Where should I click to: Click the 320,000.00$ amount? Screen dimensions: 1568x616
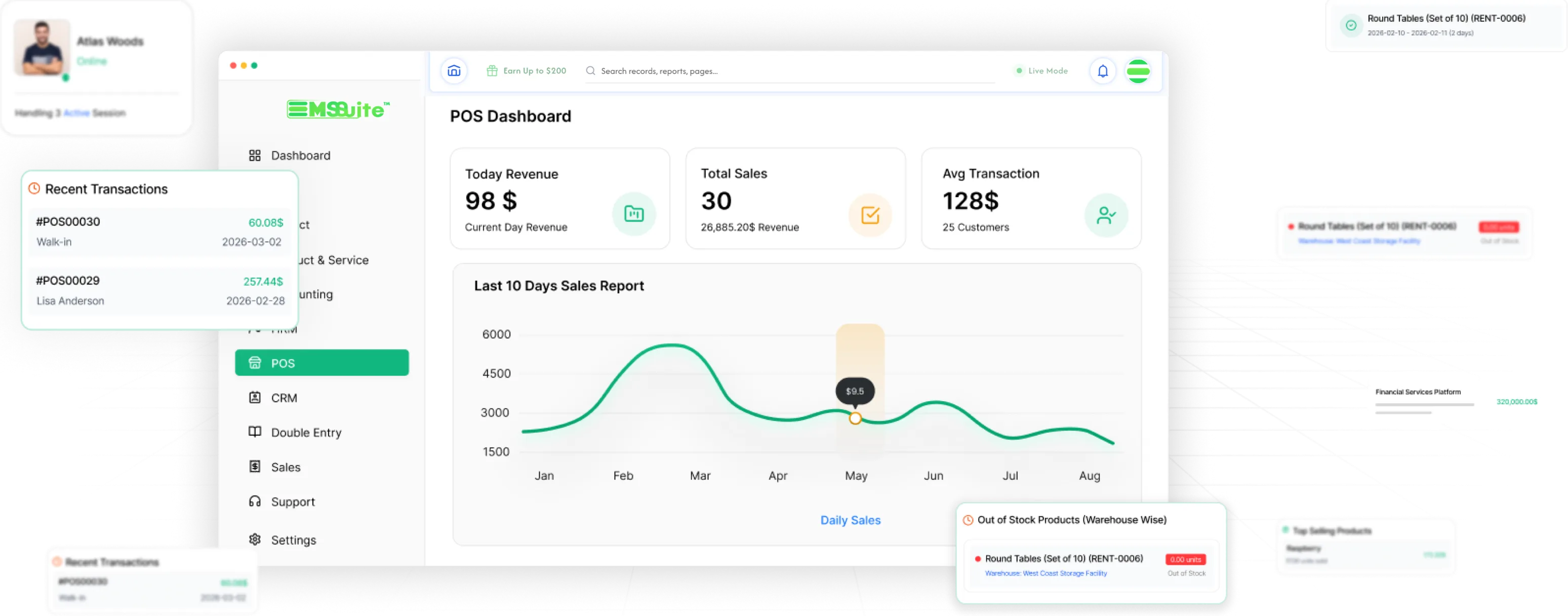coord(1516,402)
